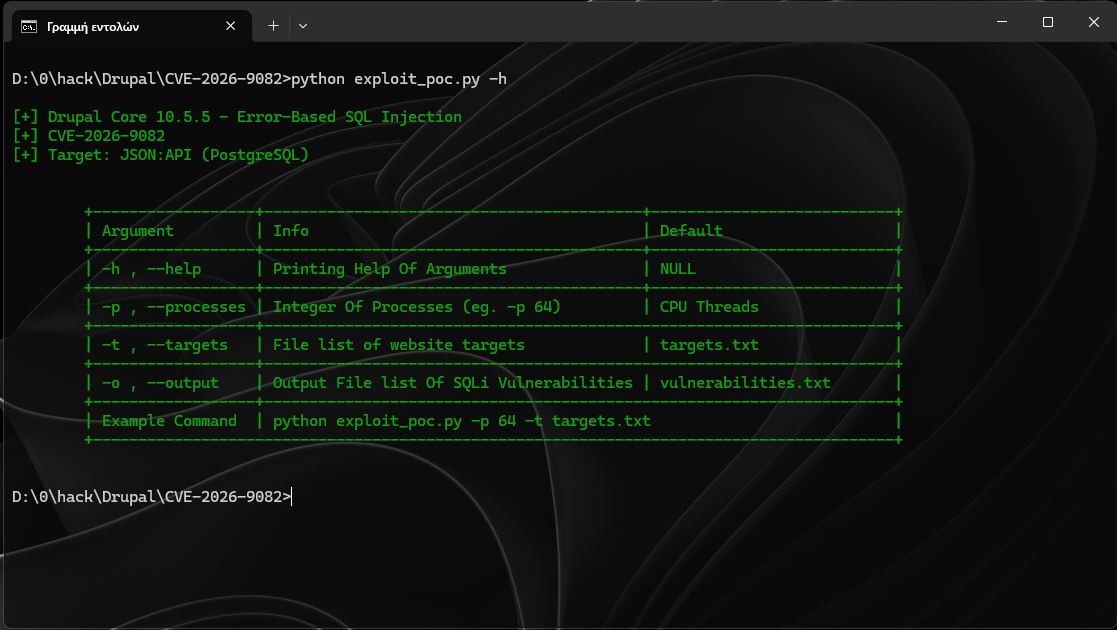Click the 'NULL' default value
The image size is (1117, 630).
click(677, 269)
